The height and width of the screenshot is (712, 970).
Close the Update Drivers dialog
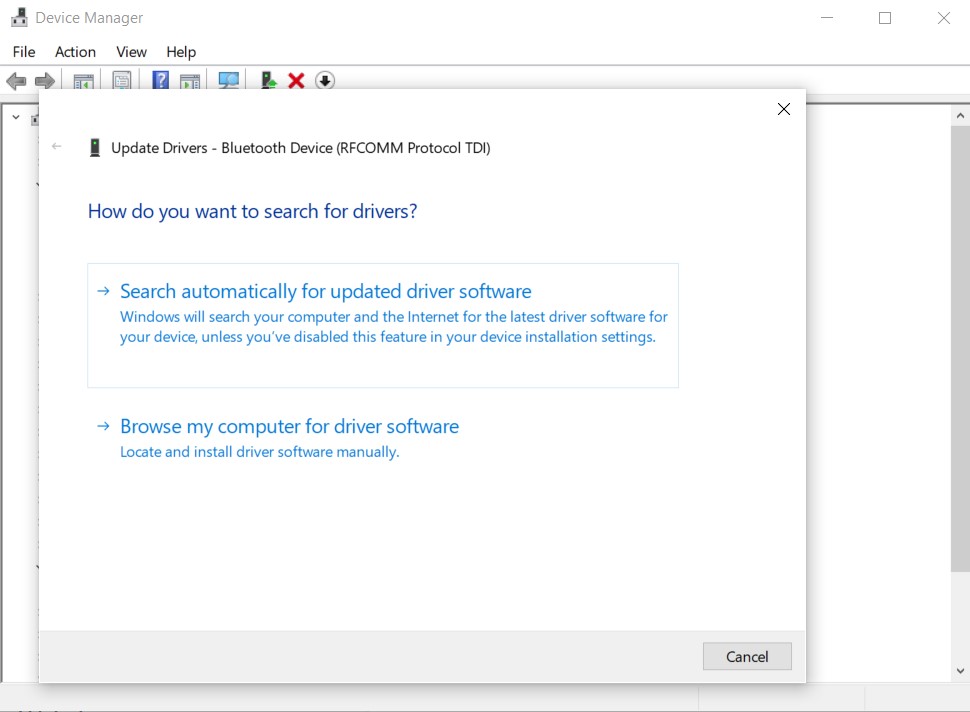pos(784,109)
